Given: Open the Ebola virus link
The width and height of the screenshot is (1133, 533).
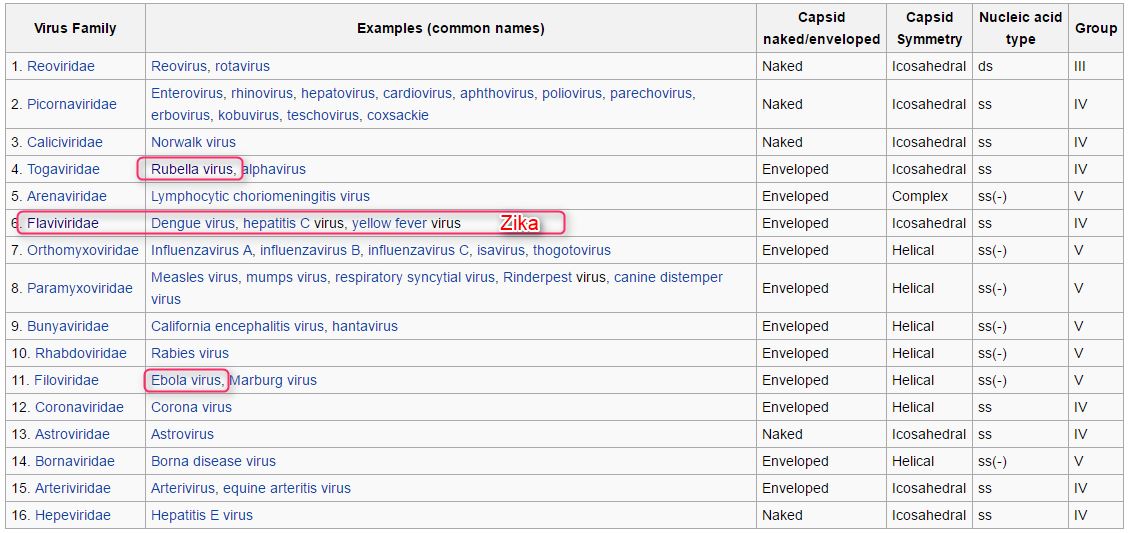Looking at the screenshot, I should [x=185, y=380].
